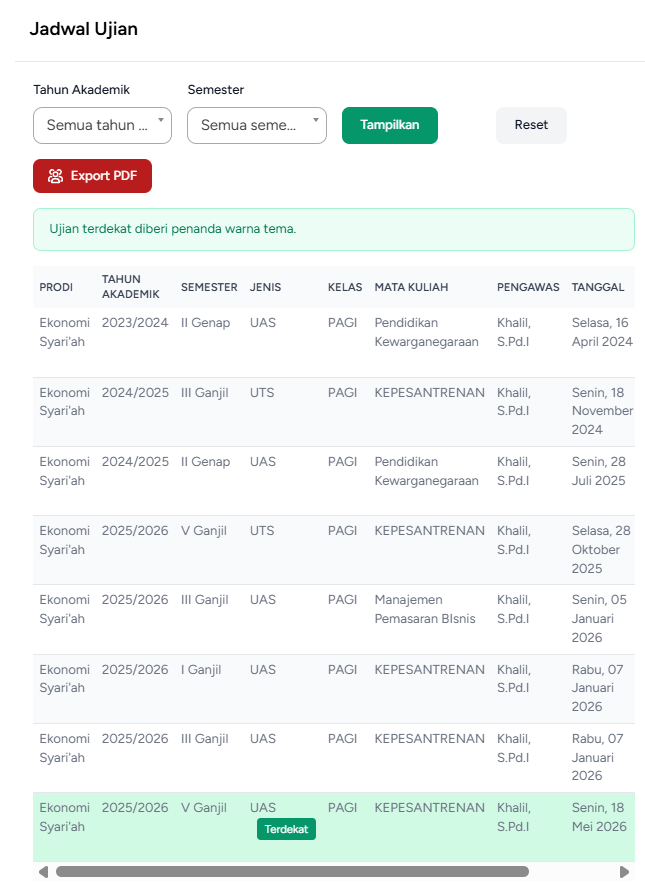Open the Semester dropdown
The image size is (645, 887).
coord(257,126)
